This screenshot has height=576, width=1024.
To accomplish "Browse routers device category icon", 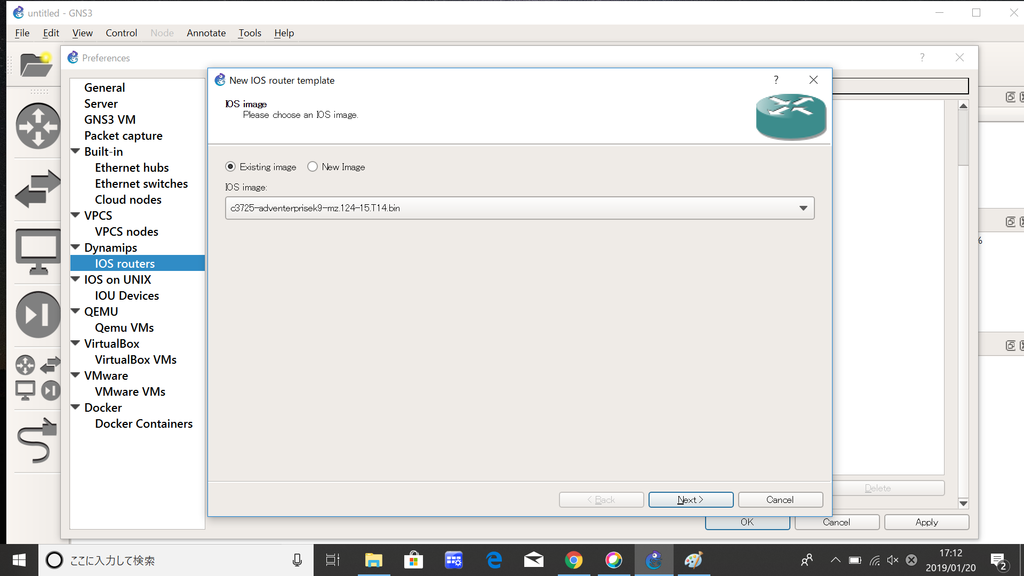I will click(38, 125).
